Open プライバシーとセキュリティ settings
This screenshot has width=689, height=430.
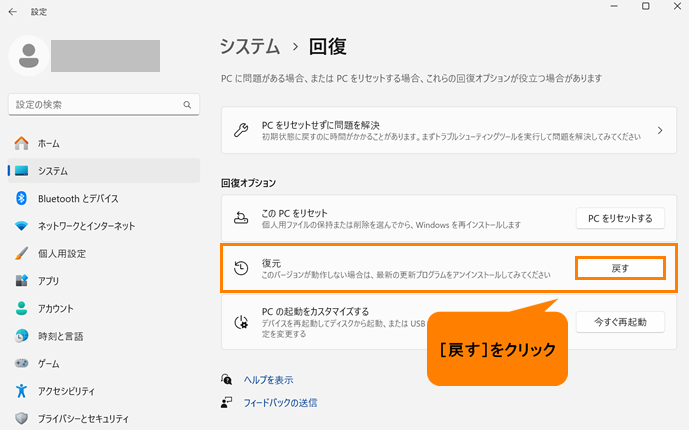click(83, 418)
